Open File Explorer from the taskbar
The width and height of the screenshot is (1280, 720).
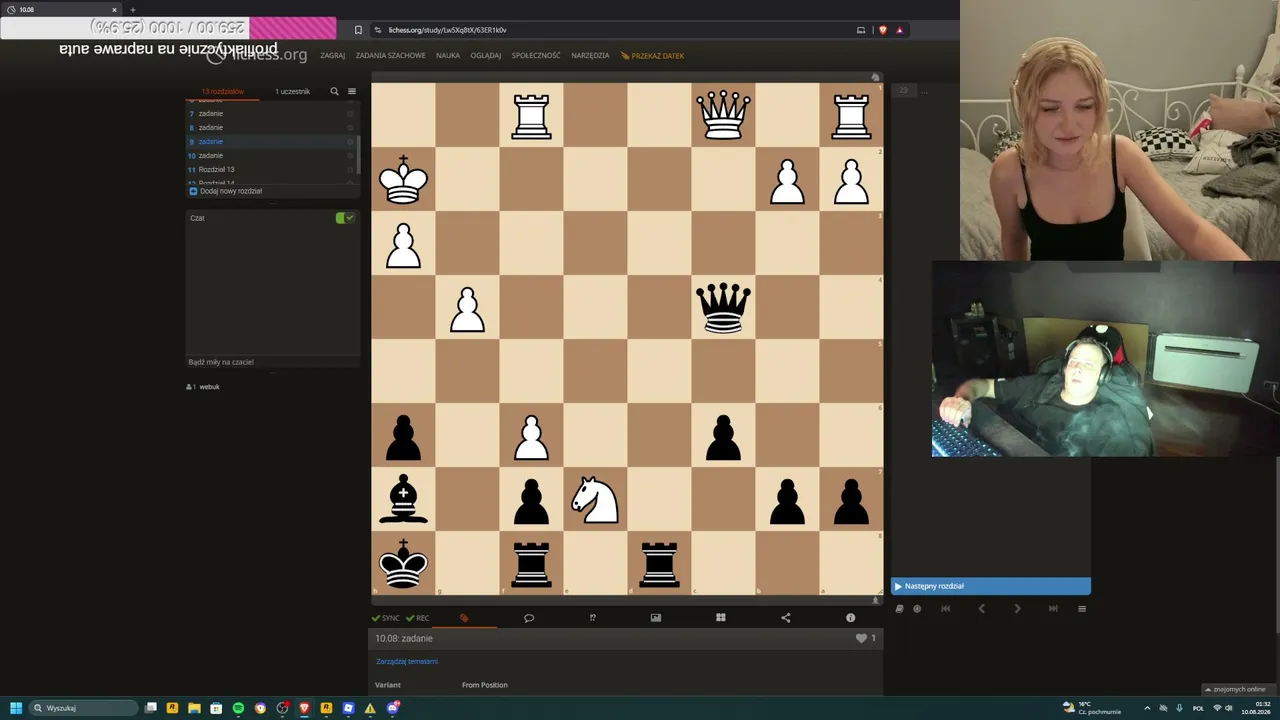pyautogui.click(x=194, y=708)
